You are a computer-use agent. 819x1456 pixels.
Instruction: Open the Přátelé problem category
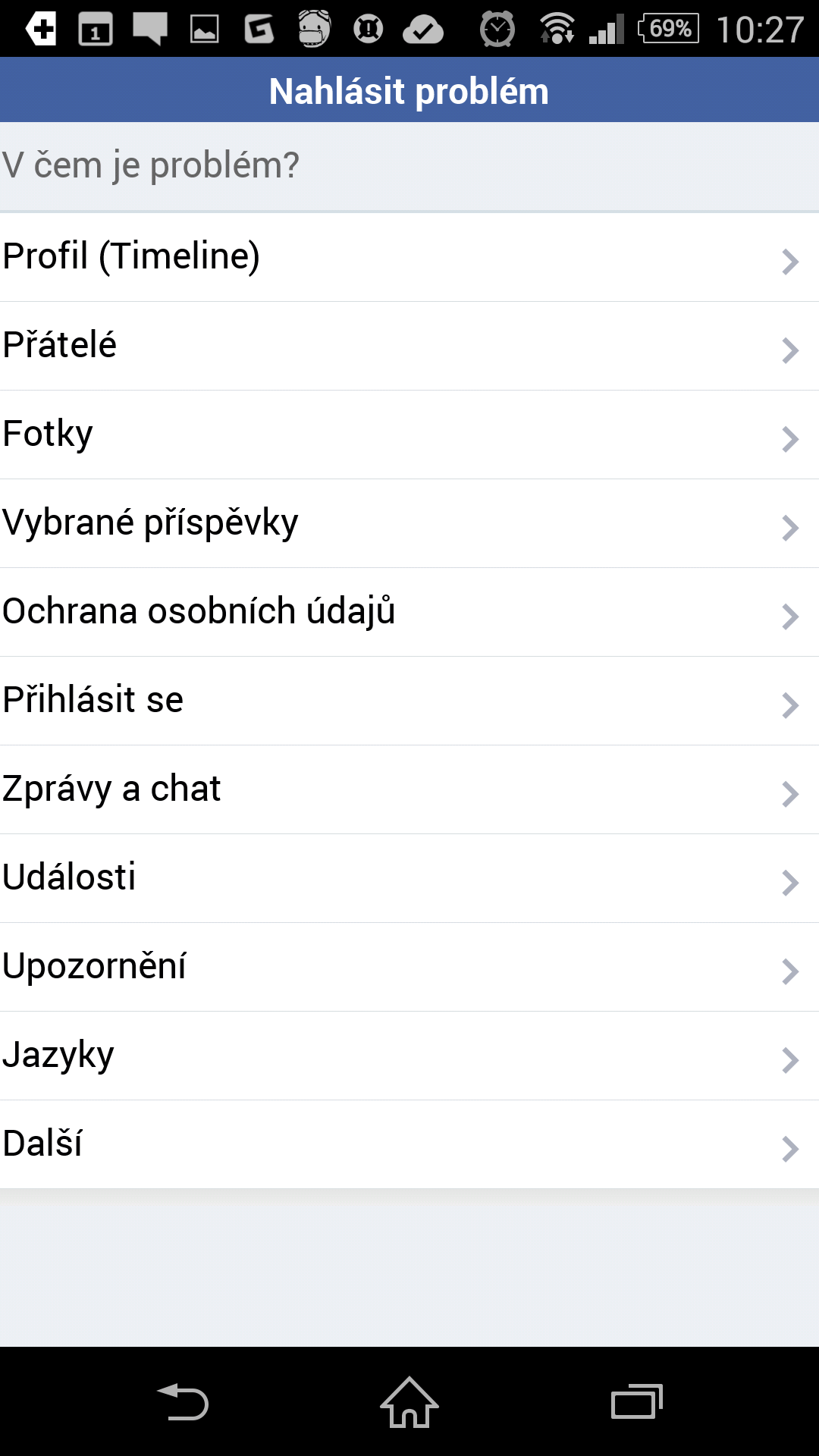coord(409,347)
